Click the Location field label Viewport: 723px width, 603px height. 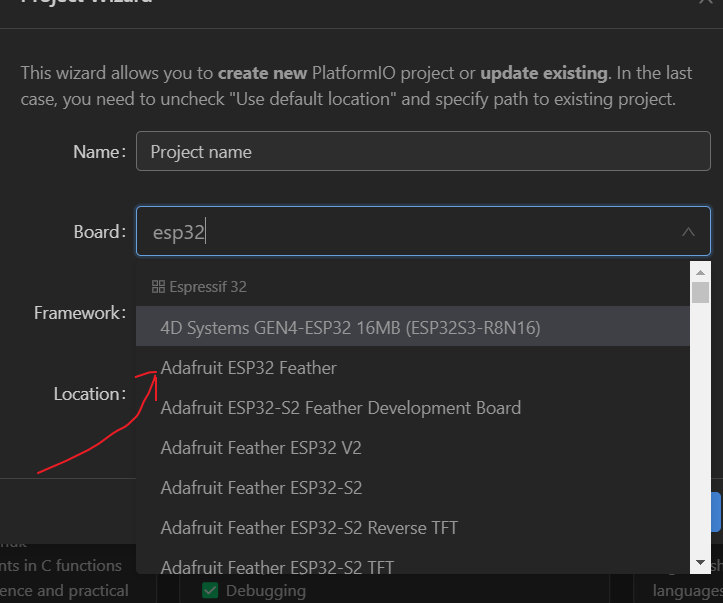click(x=88, y=394)
